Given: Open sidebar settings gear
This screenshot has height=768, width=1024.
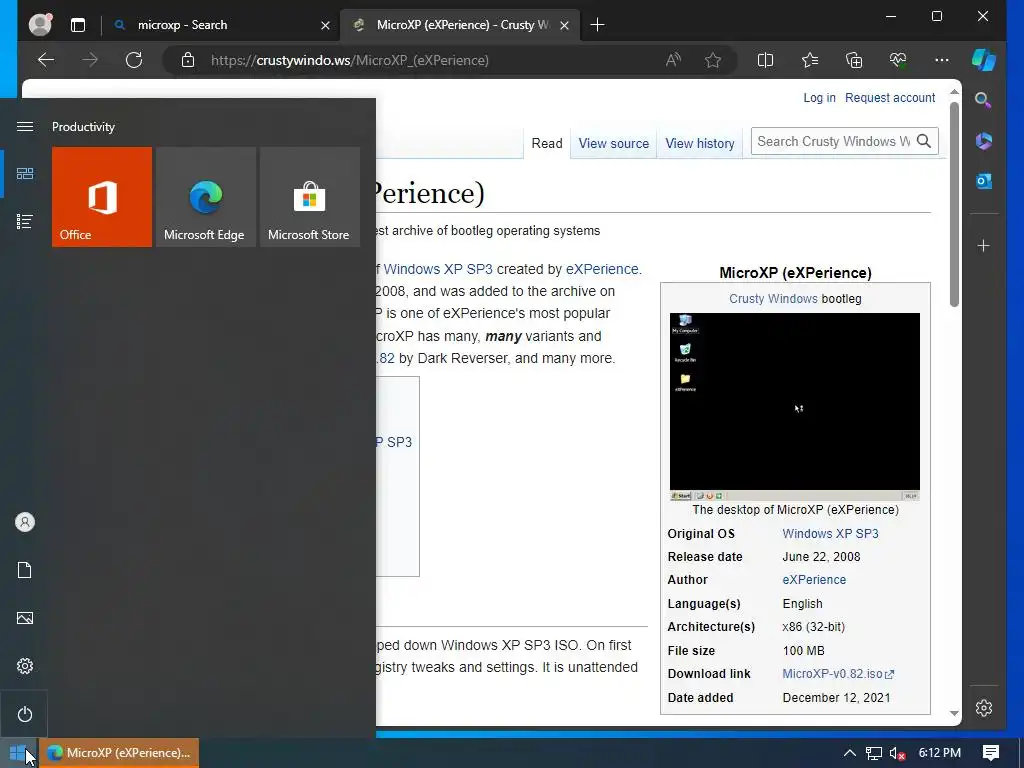Looking at the screenshot, I should pyautogui.click(x=984, y=708).
